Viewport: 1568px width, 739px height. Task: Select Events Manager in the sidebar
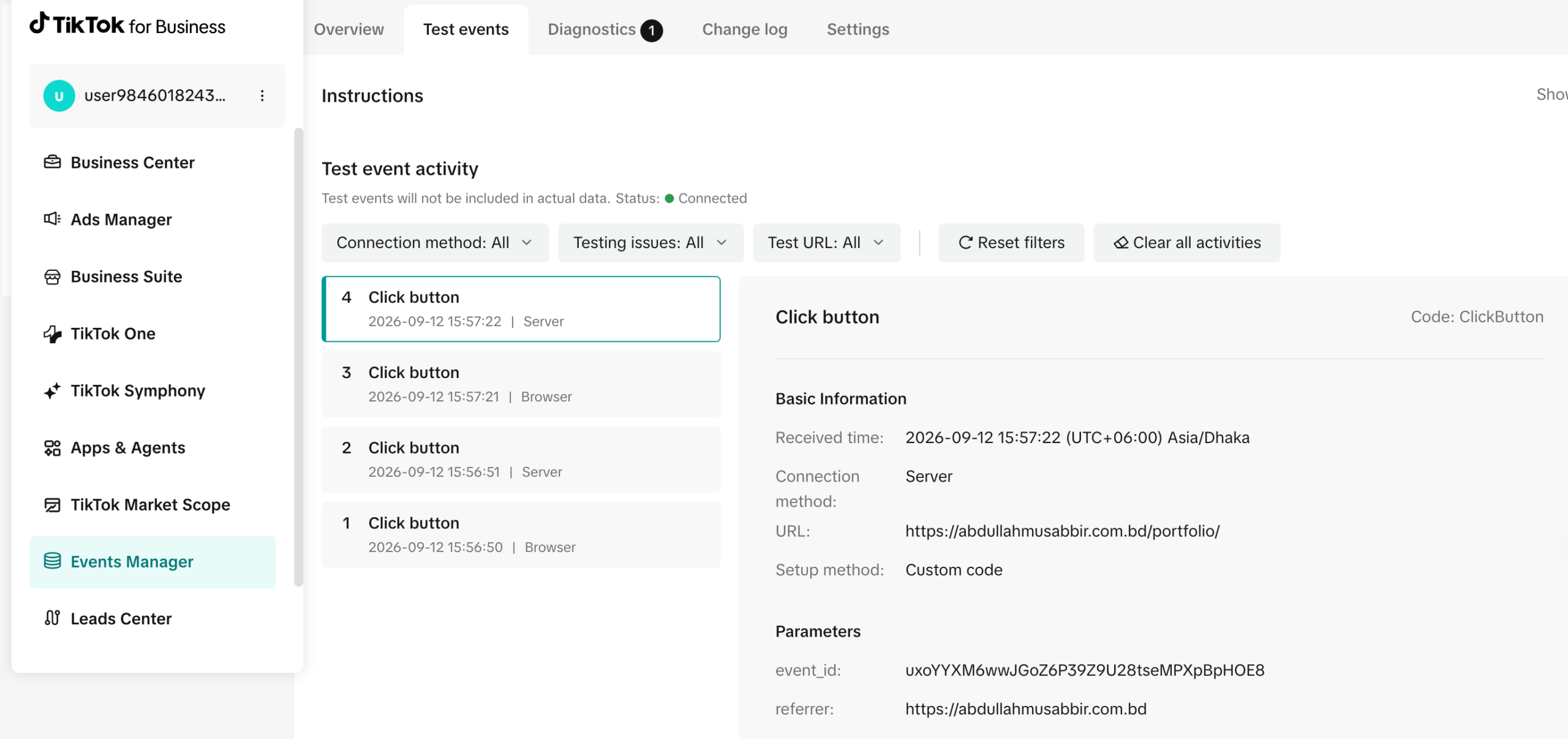pyautogui.click(x=153, y=562)
